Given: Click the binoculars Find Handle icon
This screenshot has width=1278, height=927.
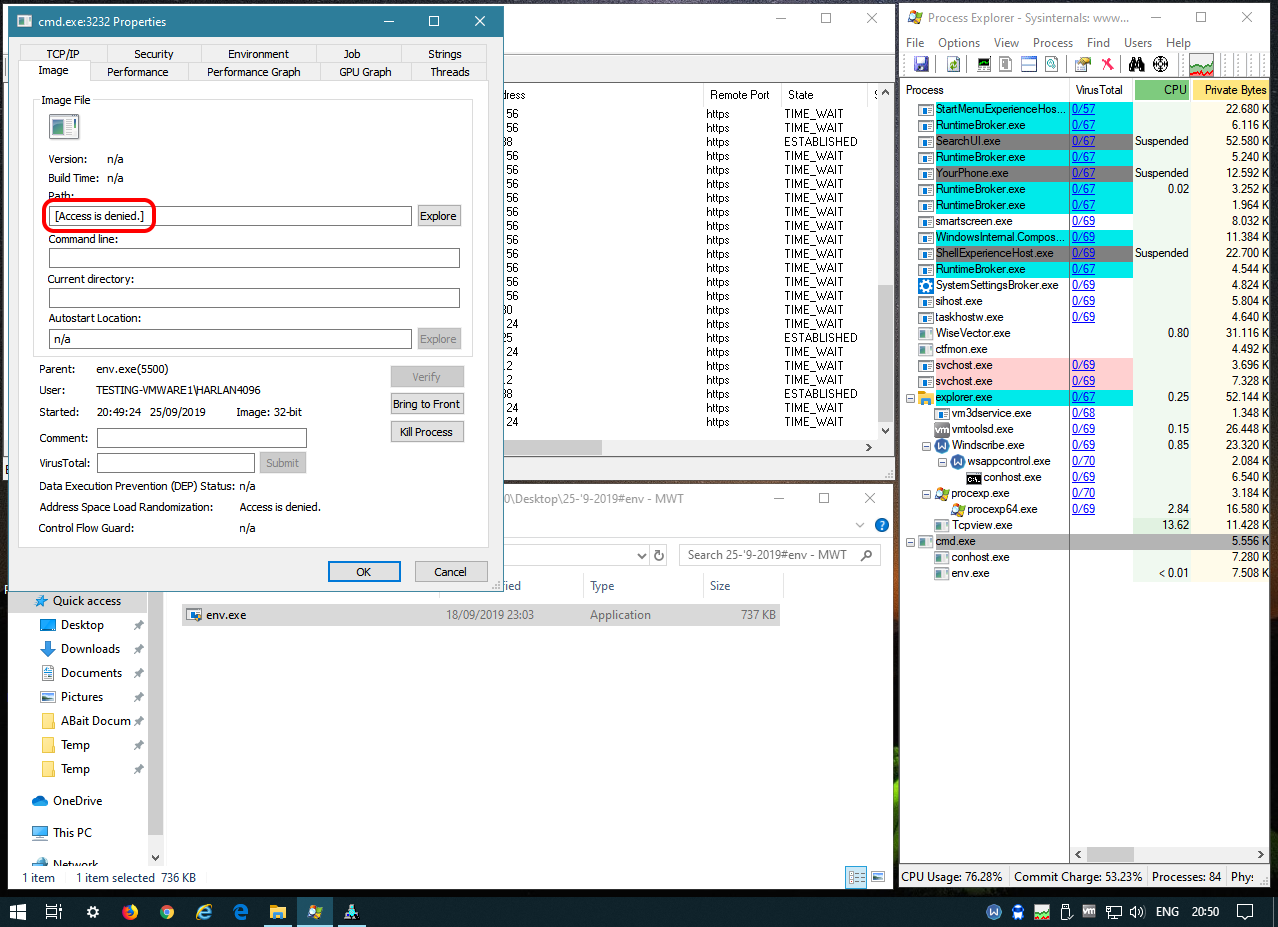Looking at the screenshot, I should pyautogui.click(x=1137, y=65).
